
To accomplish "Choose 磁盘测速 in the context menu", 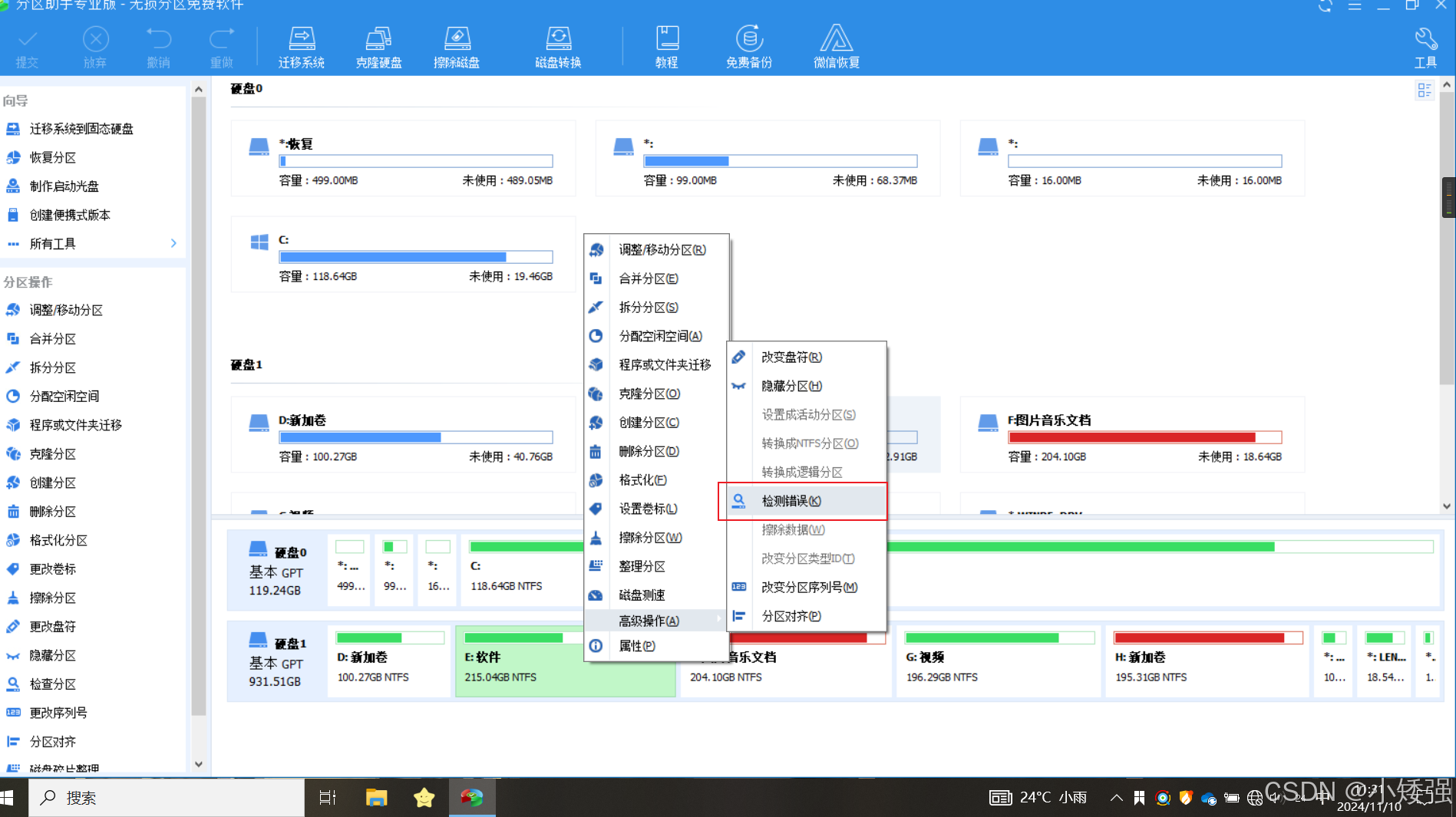I will (x=656, y=595).
